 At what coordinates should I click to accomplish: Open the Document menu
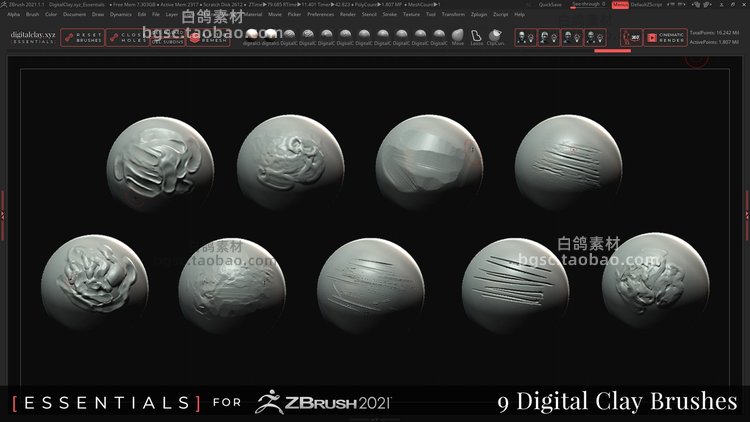(75, 14)
